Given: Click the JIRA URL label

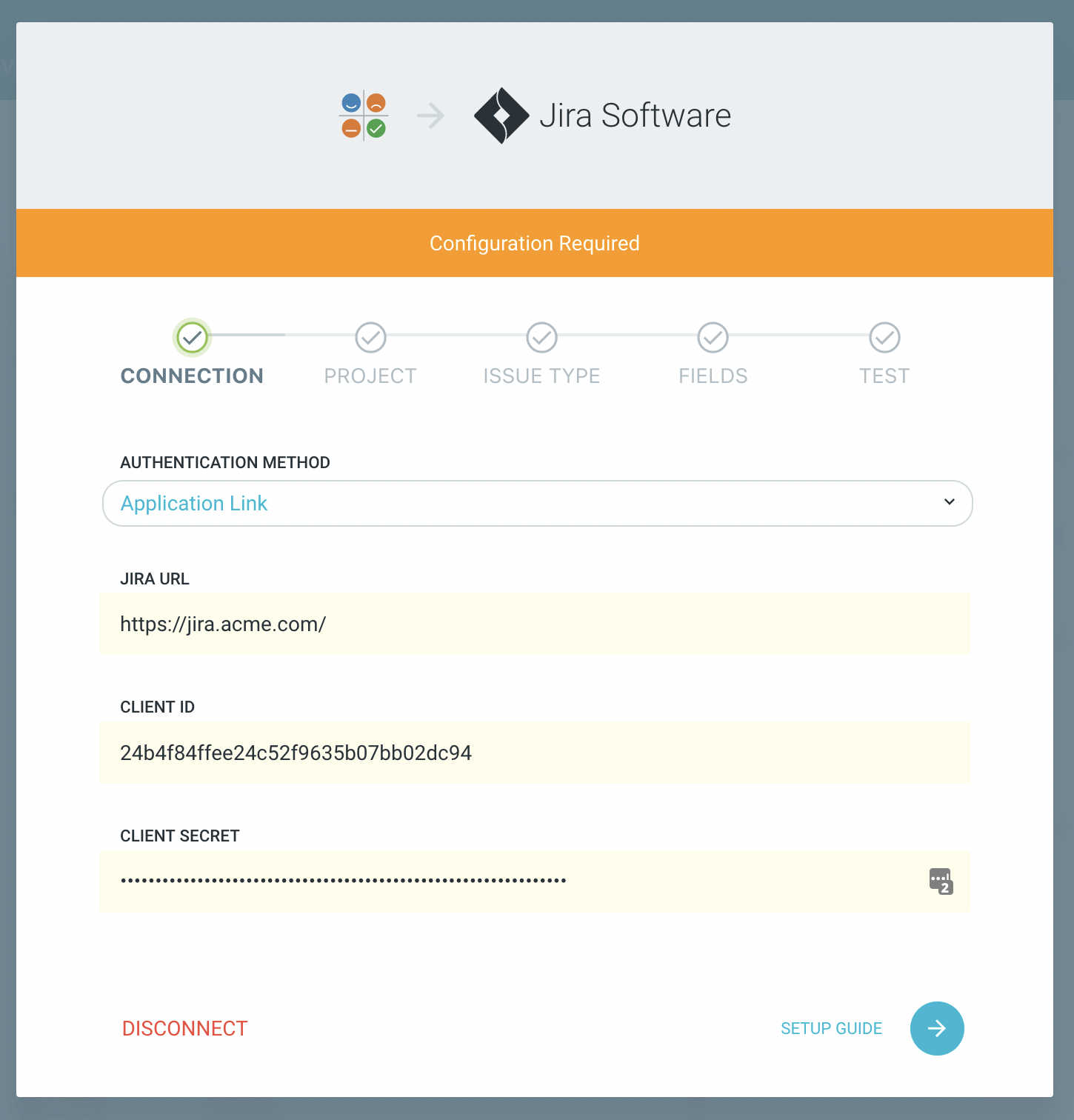Looking at the screenshot, I should click(x=155, y=579).
